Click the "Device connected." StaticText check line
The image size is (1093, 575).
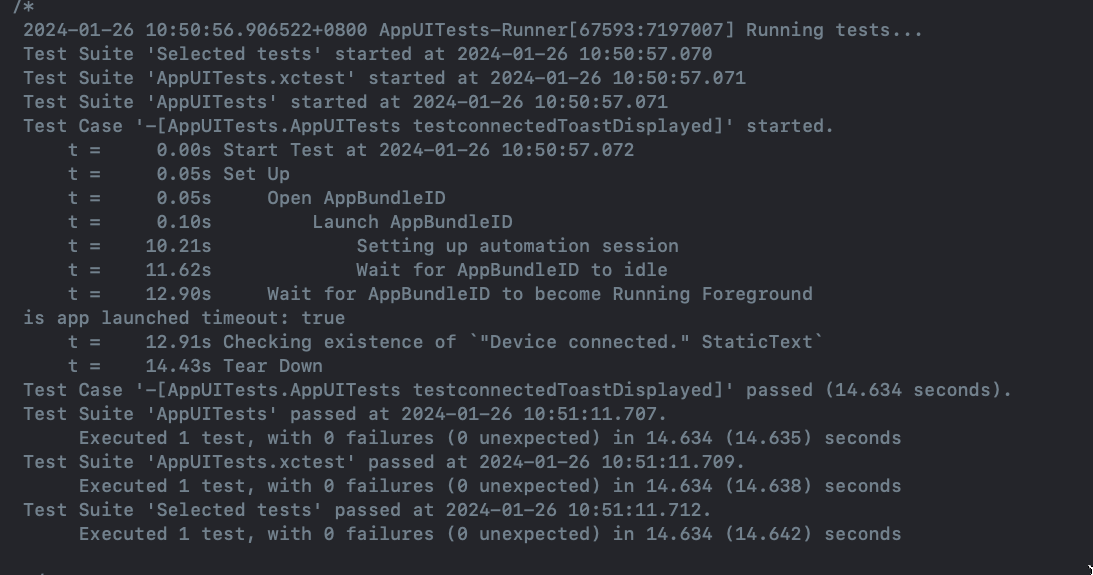click(x=523, y=342)
